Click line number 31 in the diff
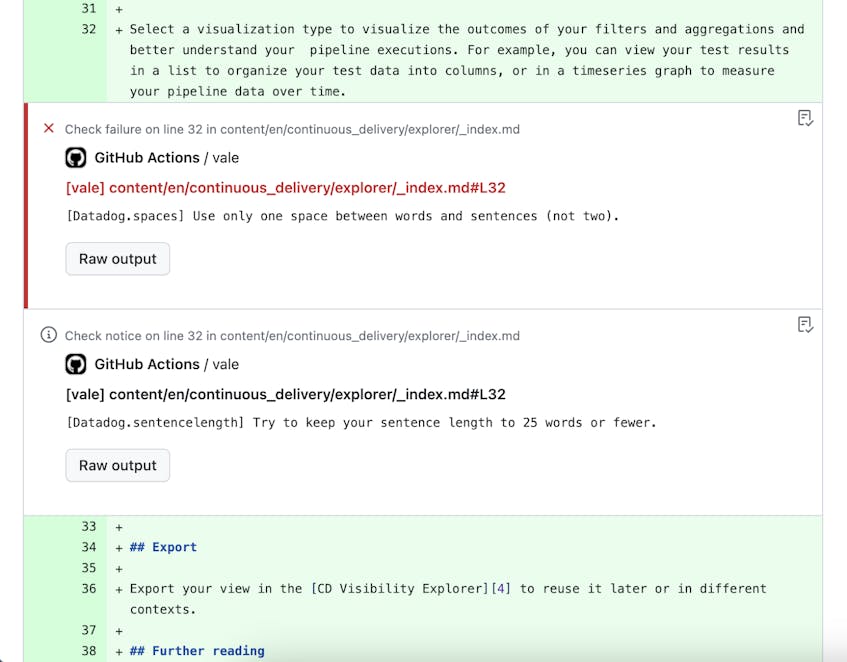This screenshot has width=847, height=662. pos(89,8)
